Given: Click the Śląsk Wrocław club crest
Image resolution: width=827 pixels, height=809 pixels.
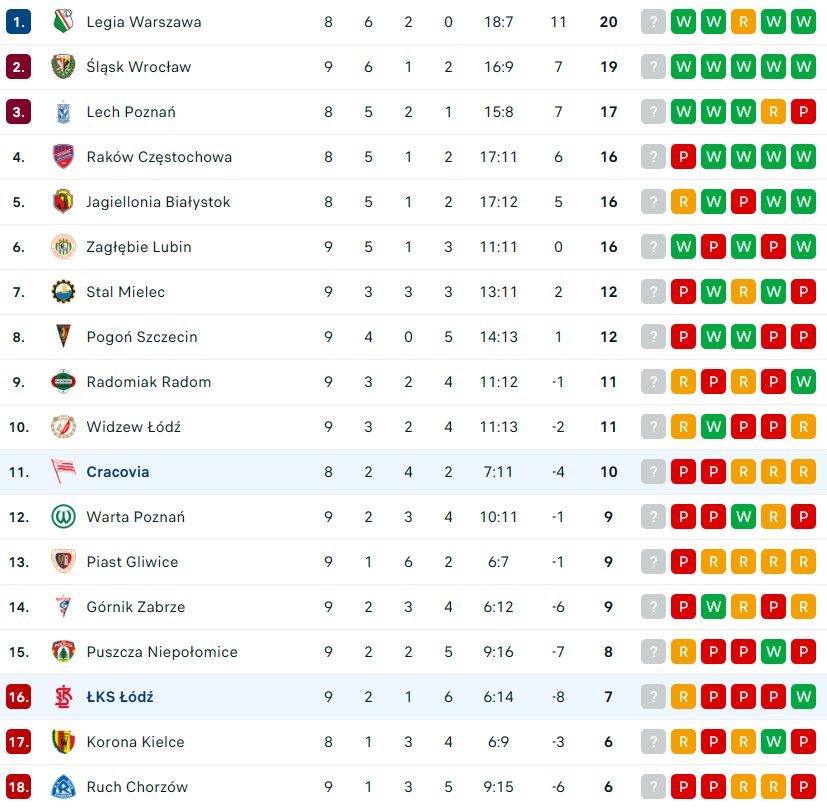Looking at the screenshot, I should click(63, 67).
